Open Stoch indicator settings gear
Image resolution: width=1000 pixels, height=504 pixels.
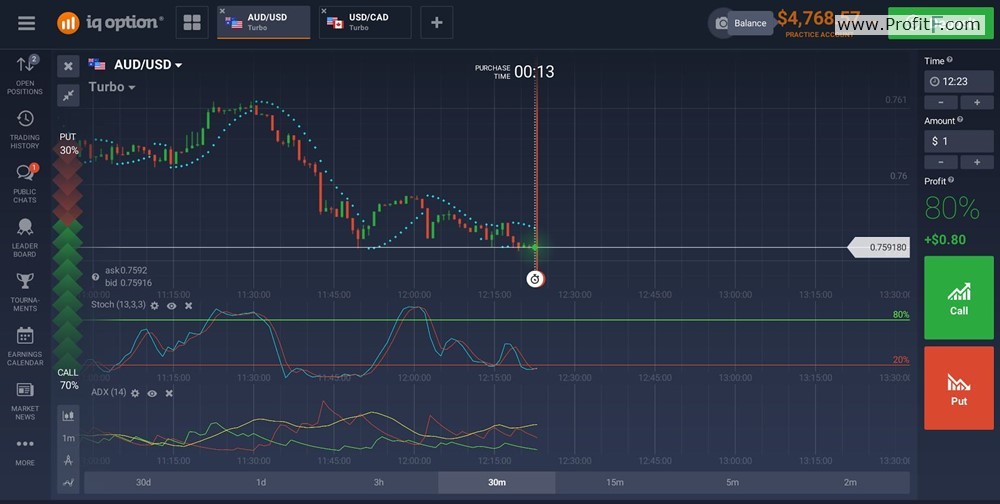point(154,306)
